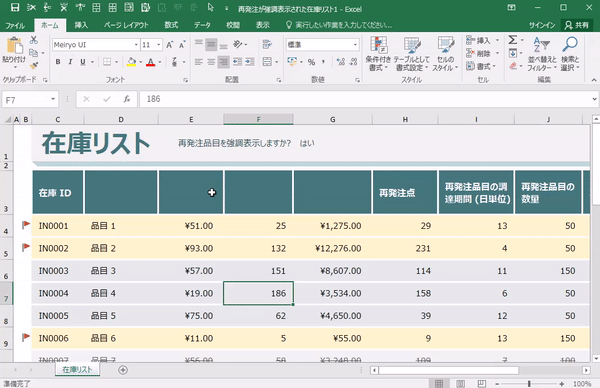This screenshot has height=388, width=600.
Task: Toggle align text left
Action: pos(199,62)
